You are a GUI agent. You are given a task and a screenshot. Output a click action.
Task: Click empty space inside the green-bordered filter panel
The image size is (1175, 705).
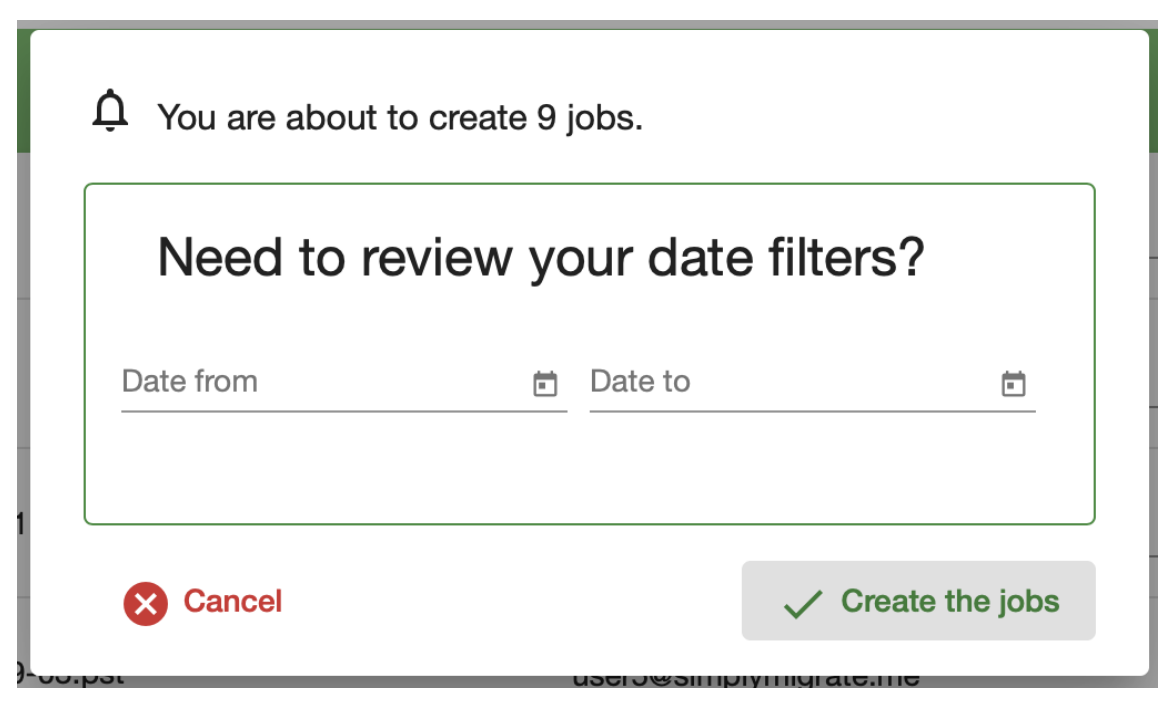pos(590,470)
